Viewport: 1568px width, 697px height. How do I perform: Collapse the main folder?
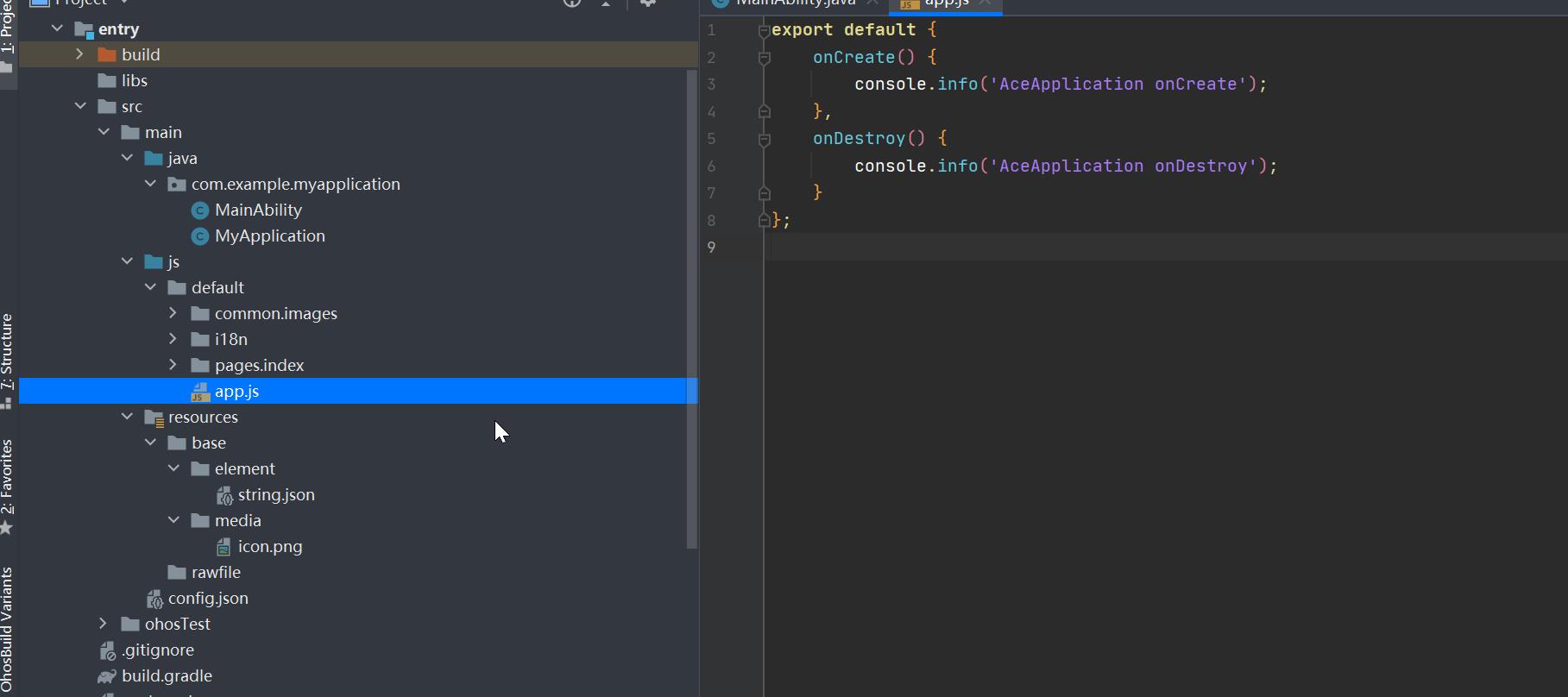click(104, 132)
